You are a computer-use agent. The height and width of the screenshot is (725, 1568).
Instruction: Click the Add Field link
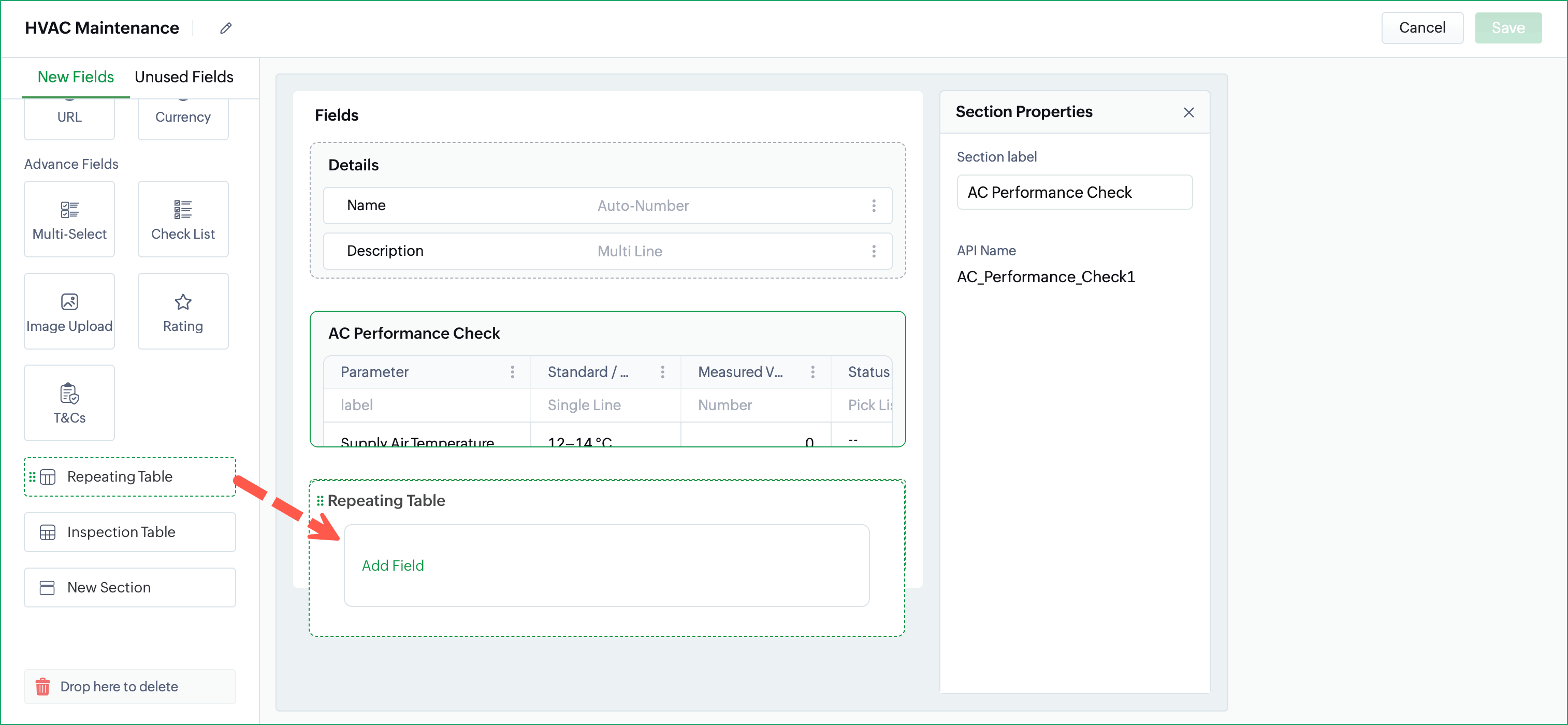coord(393,565)
